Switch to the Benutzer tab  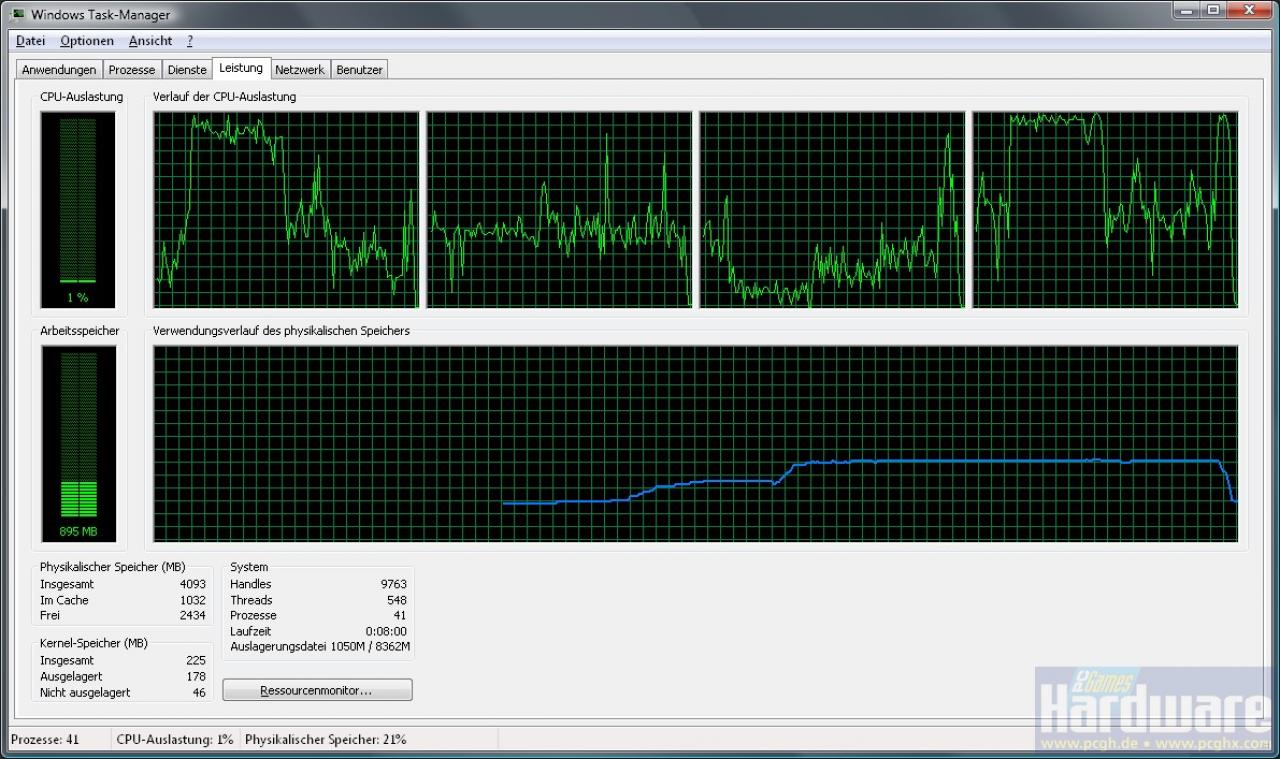(359, 69)
